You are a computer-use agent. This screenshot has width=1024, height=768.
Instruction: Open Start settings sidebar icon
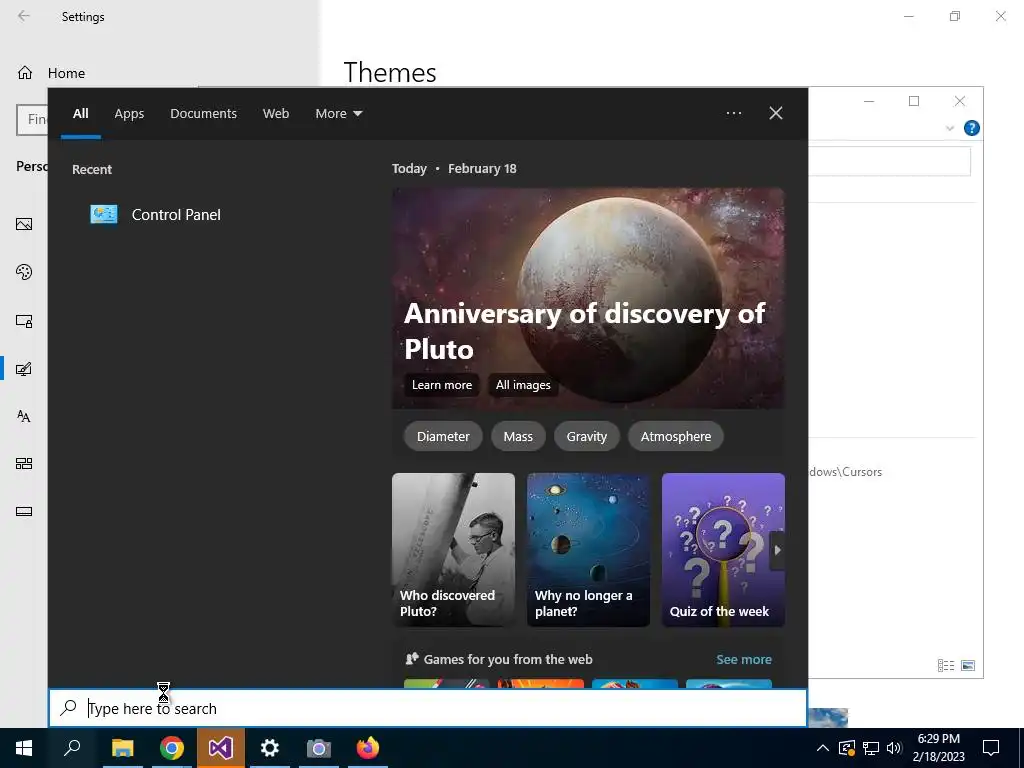tap(24, 464)
